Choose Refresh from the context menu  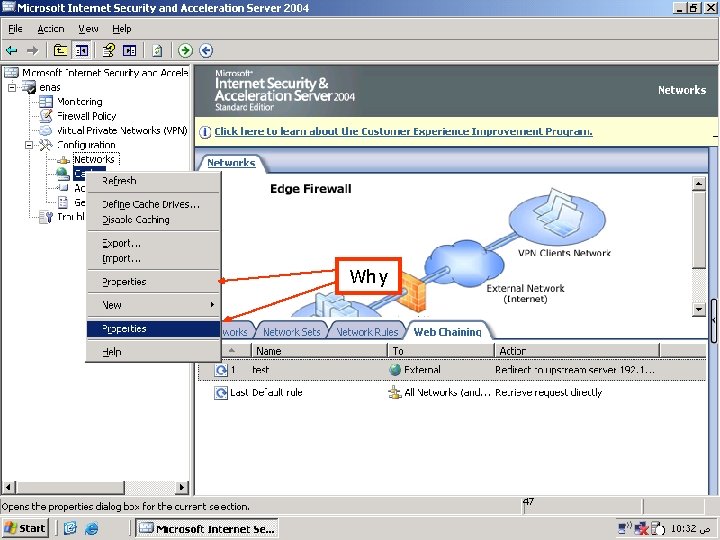point(153,180)
